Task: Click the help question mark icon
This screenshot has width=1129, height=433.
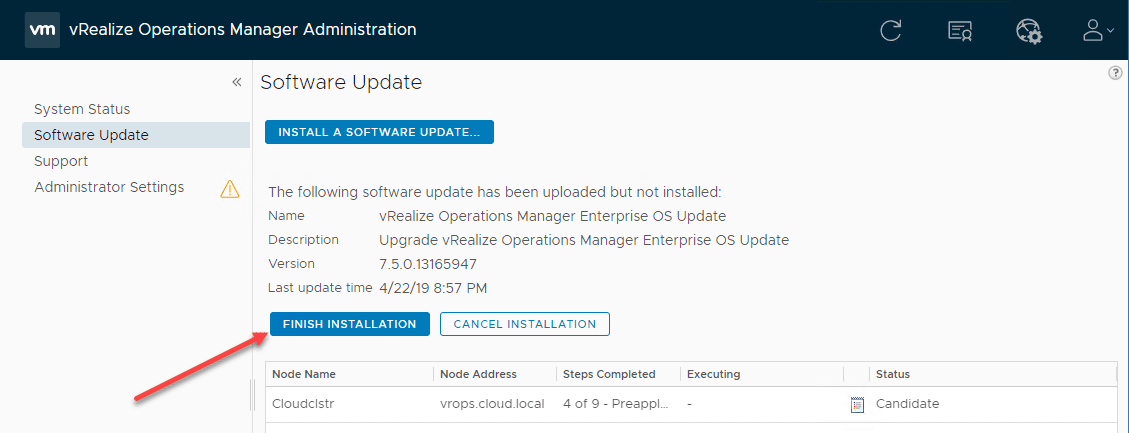Action: point(1116,73)
